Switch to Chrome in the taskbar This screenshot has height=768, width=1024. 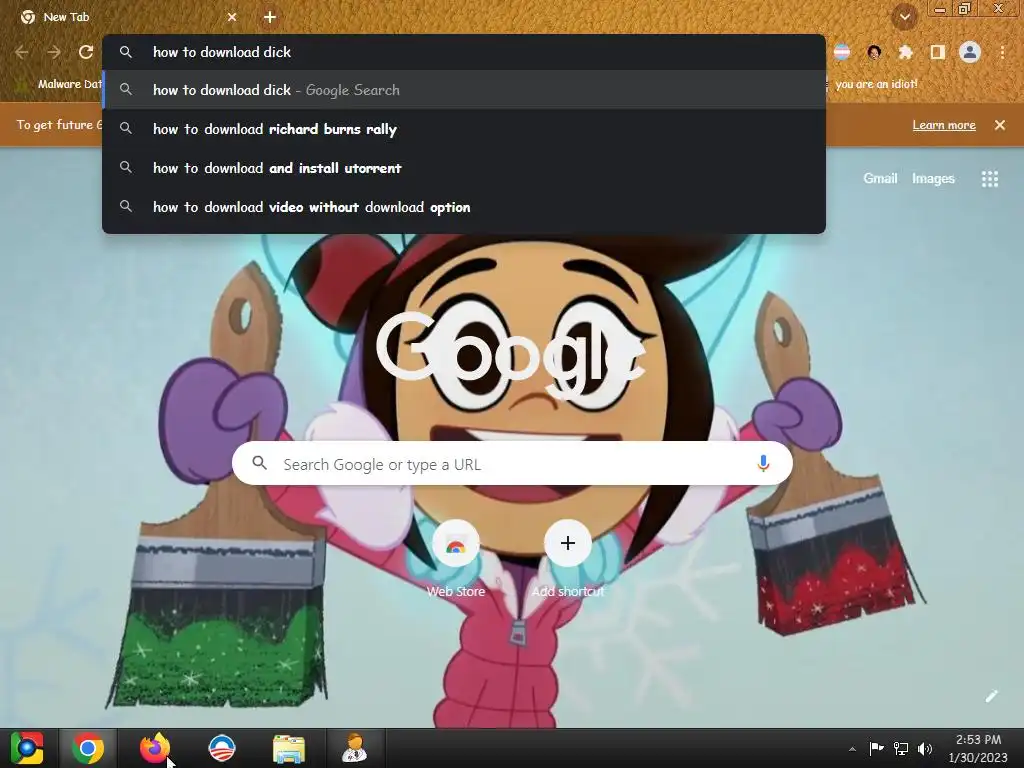coord(88,748)
